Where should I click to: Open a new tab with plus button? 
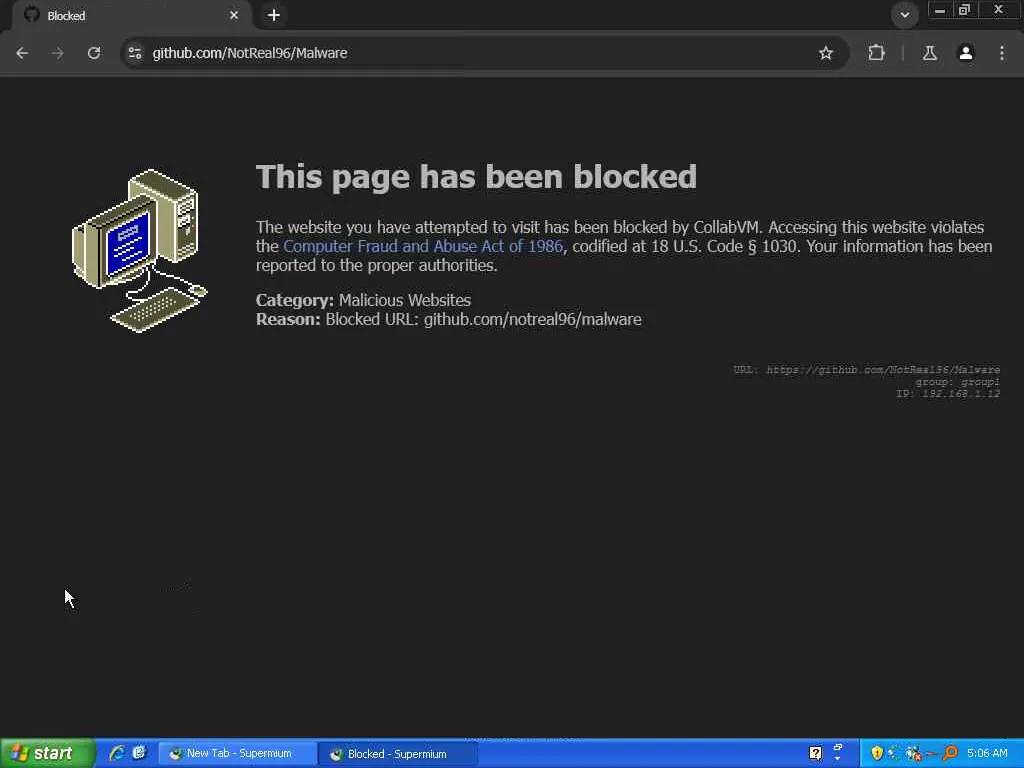pos(274,15)
